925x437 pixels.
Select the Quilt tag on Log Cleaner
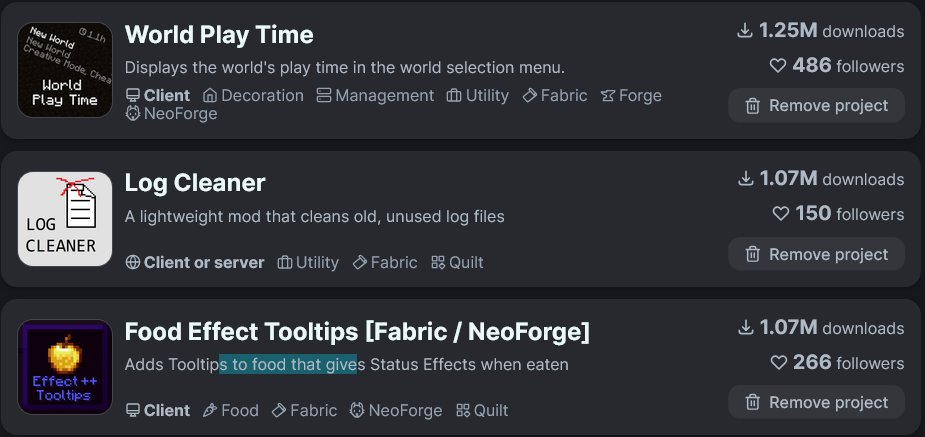click(x=457, y=262)
